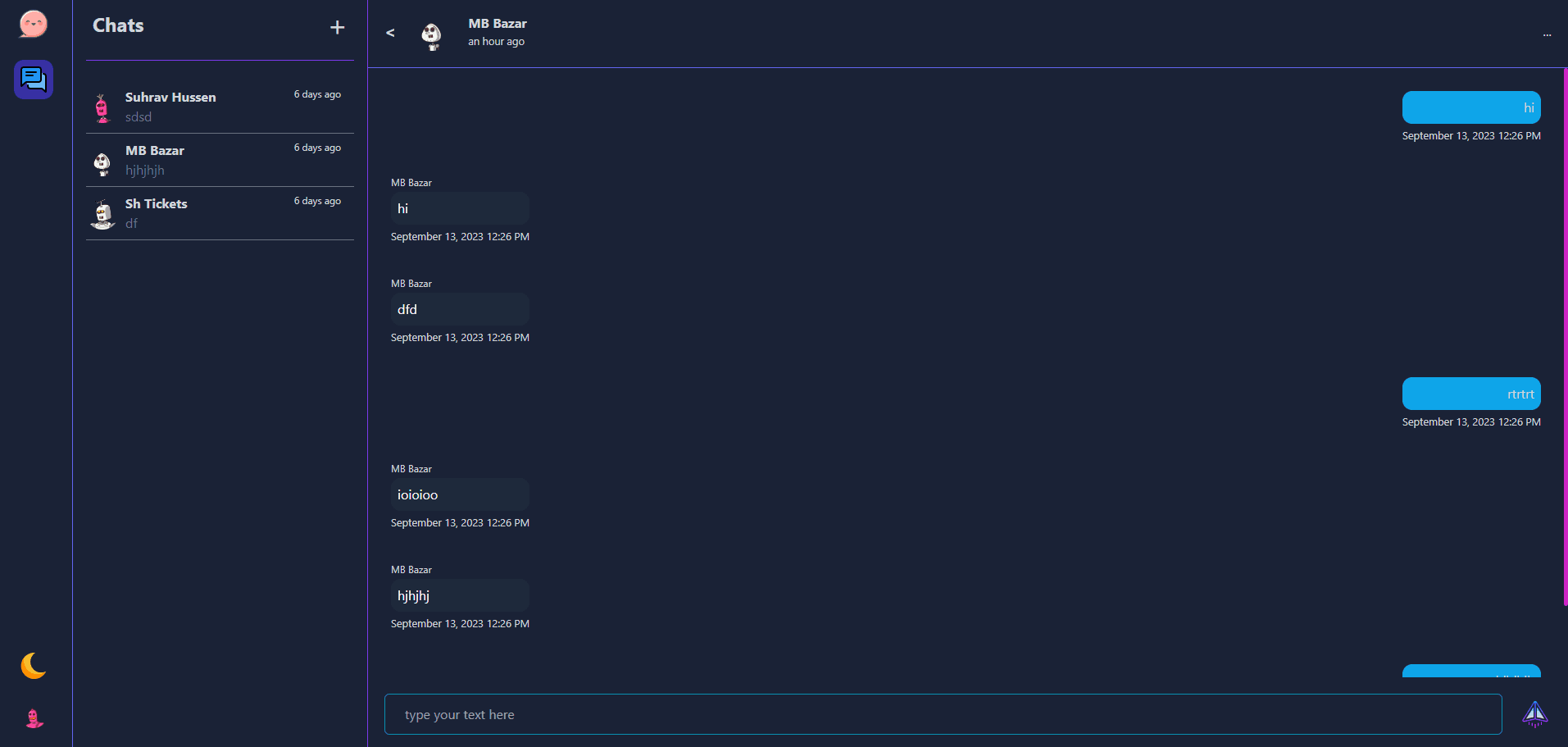The height and width of the screenshot is (747, 1568).
Task: Click MB Bazar avatar in chat header
Action: click(431, 34)
